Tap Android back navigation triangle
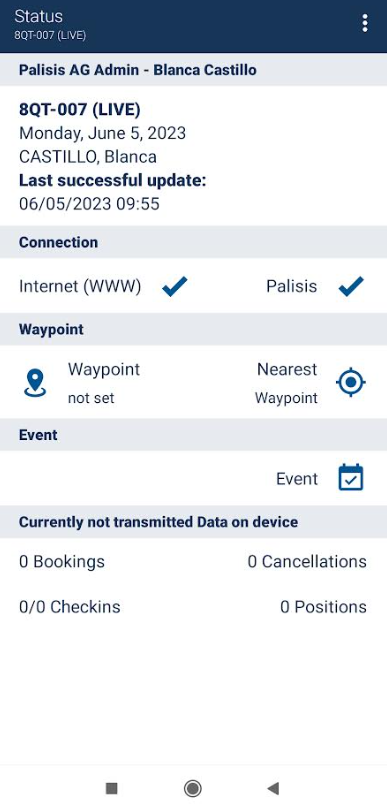387x810 pixels. click(273, 788)
